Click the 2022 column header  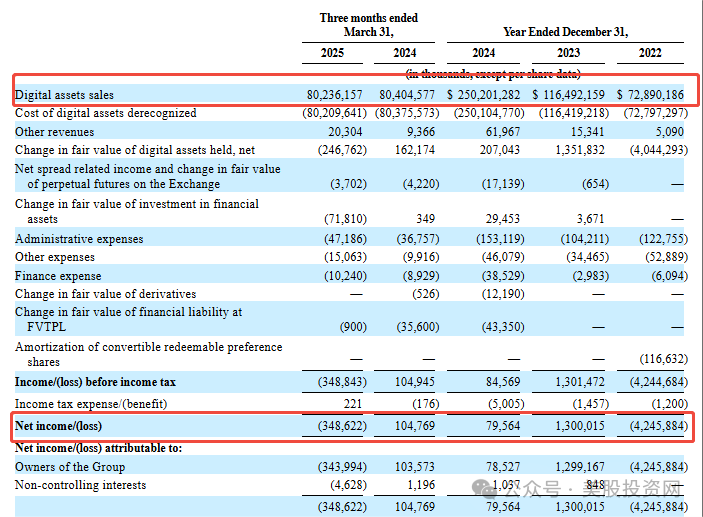point(650,53)
